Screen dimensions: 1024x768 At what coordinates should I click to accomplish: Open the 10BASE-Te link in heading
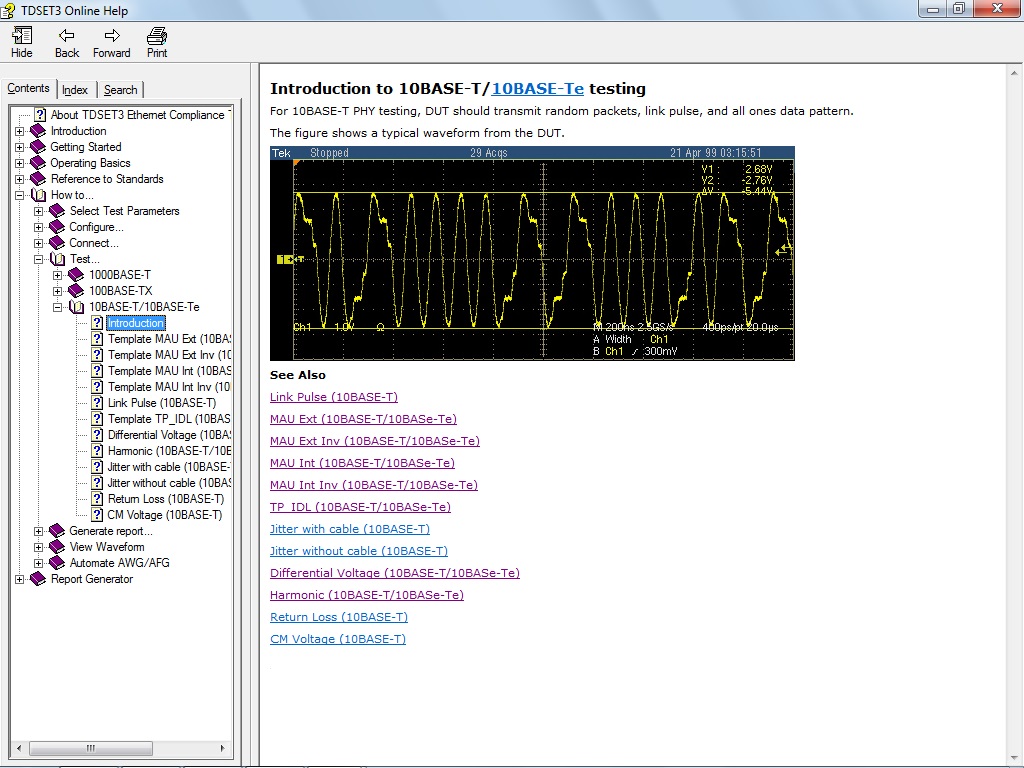click(537, 89)
